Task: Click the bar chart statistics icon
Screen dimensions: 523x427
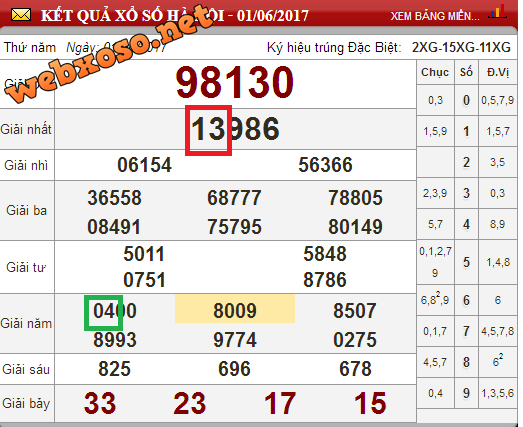Action: coord(497,12)
